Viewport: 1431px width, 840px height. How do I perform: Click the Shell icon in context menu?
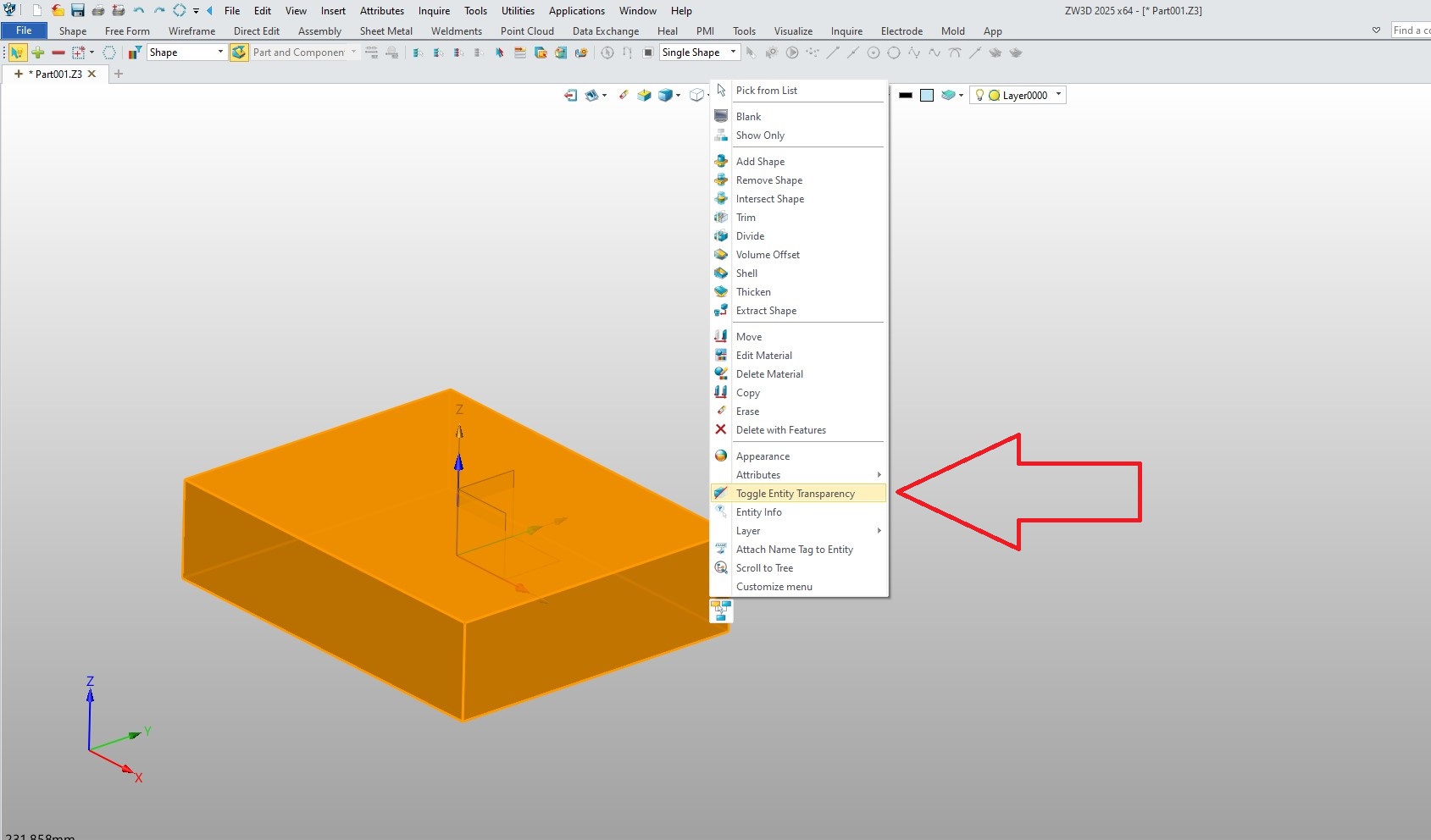pos(721,273)
